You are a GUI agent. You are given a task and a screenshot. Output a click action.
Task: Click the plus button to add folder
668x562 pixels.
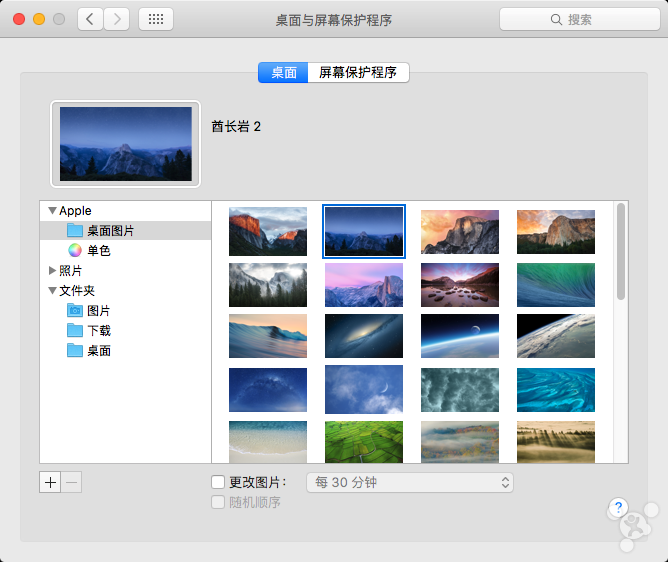pyautogui.click(x=50, y=482)
